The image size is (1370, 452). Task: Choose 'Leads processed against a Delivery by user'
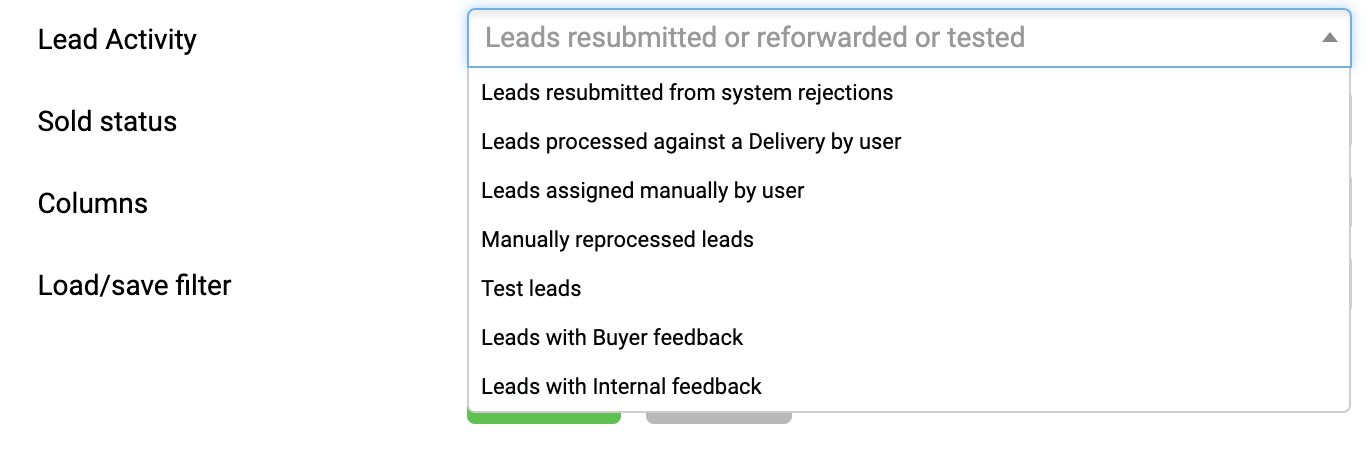click(x=691, y=142)
